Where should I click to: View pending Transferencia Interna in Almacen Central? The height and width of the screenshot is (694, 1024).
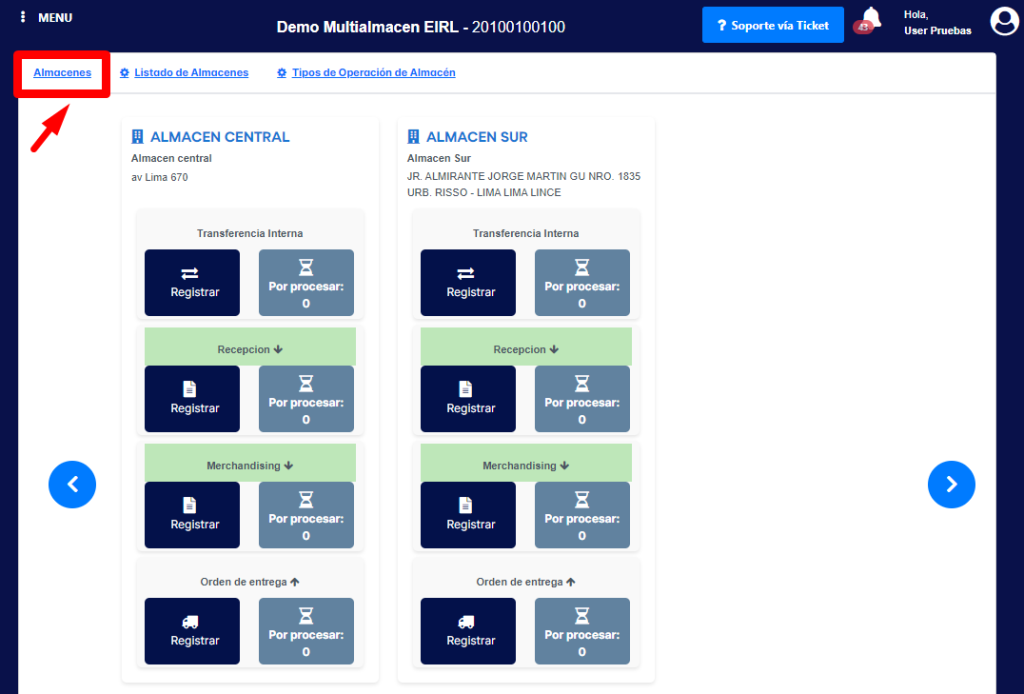click(306, 283)
